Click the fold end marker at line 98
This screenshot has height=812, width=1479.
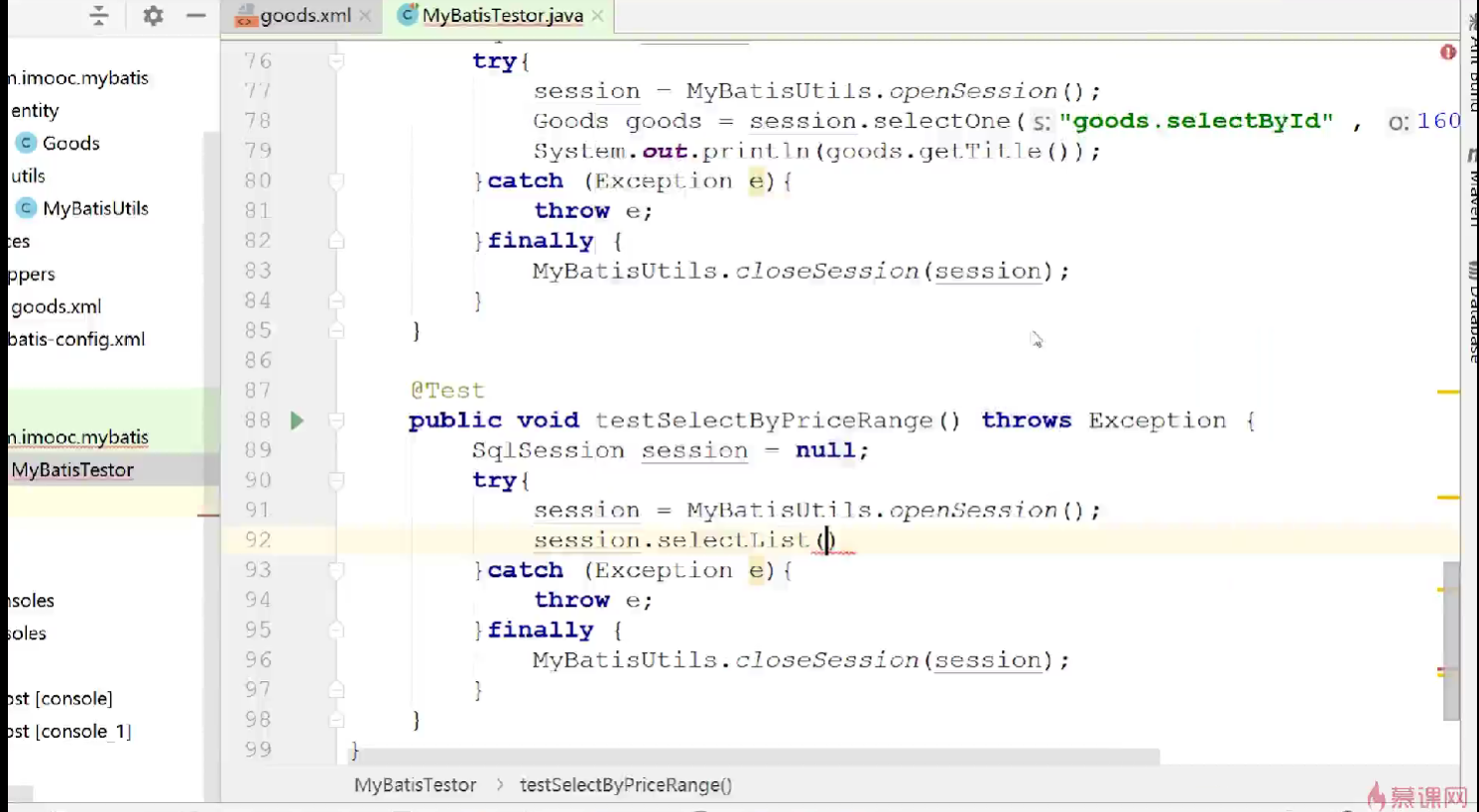click(x=336, y=720)
